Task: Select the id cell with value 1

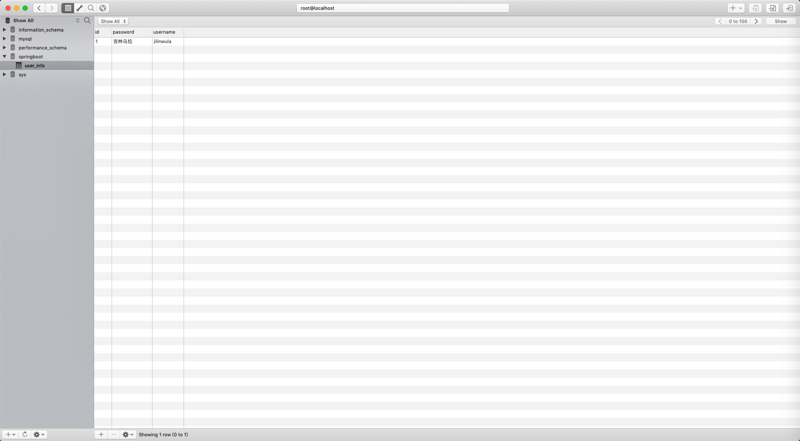Action: 103,41
